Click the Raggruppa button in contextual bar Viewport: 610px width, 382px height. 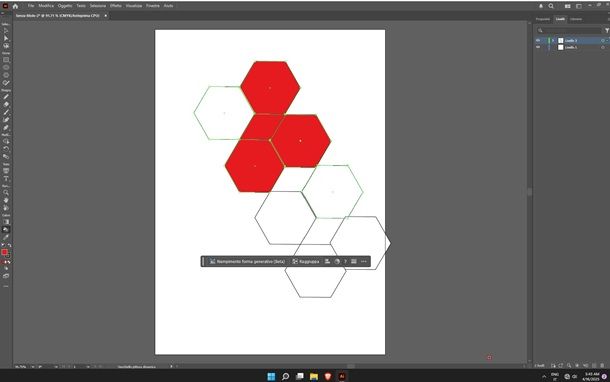306,261
